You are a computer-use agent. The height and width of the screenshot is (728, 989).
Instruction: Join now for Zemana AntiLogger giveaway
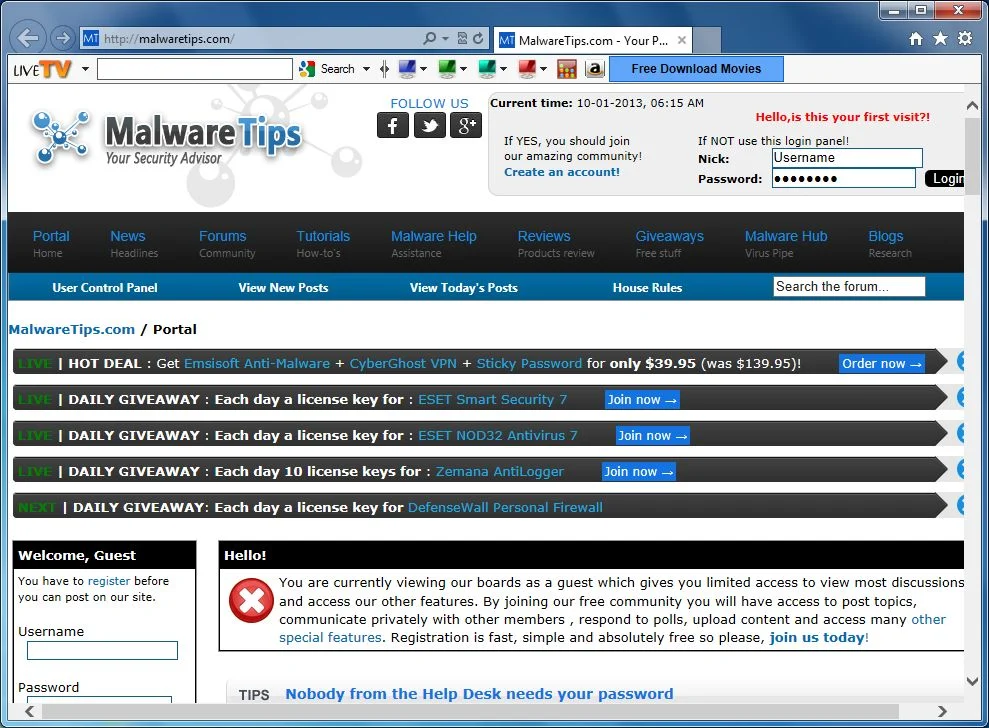click(x=638, y=471)
